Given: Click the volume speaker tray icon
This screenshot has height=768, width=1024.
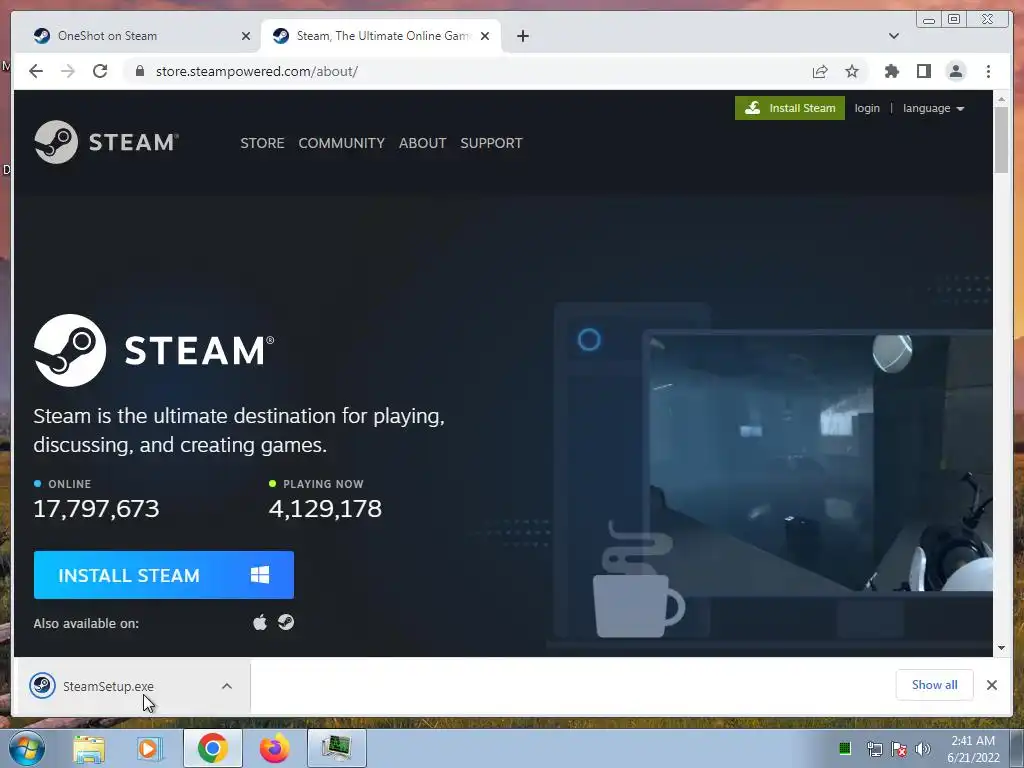Looking at the screenshot, I should pyautogui.click(x=922, y=749).
